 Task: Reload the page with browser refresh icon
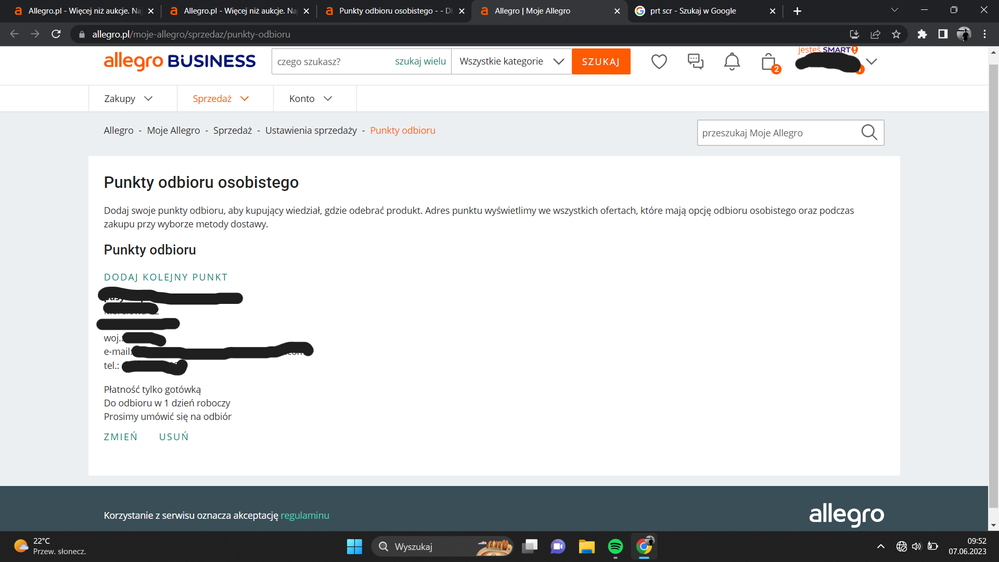[56, 34]
